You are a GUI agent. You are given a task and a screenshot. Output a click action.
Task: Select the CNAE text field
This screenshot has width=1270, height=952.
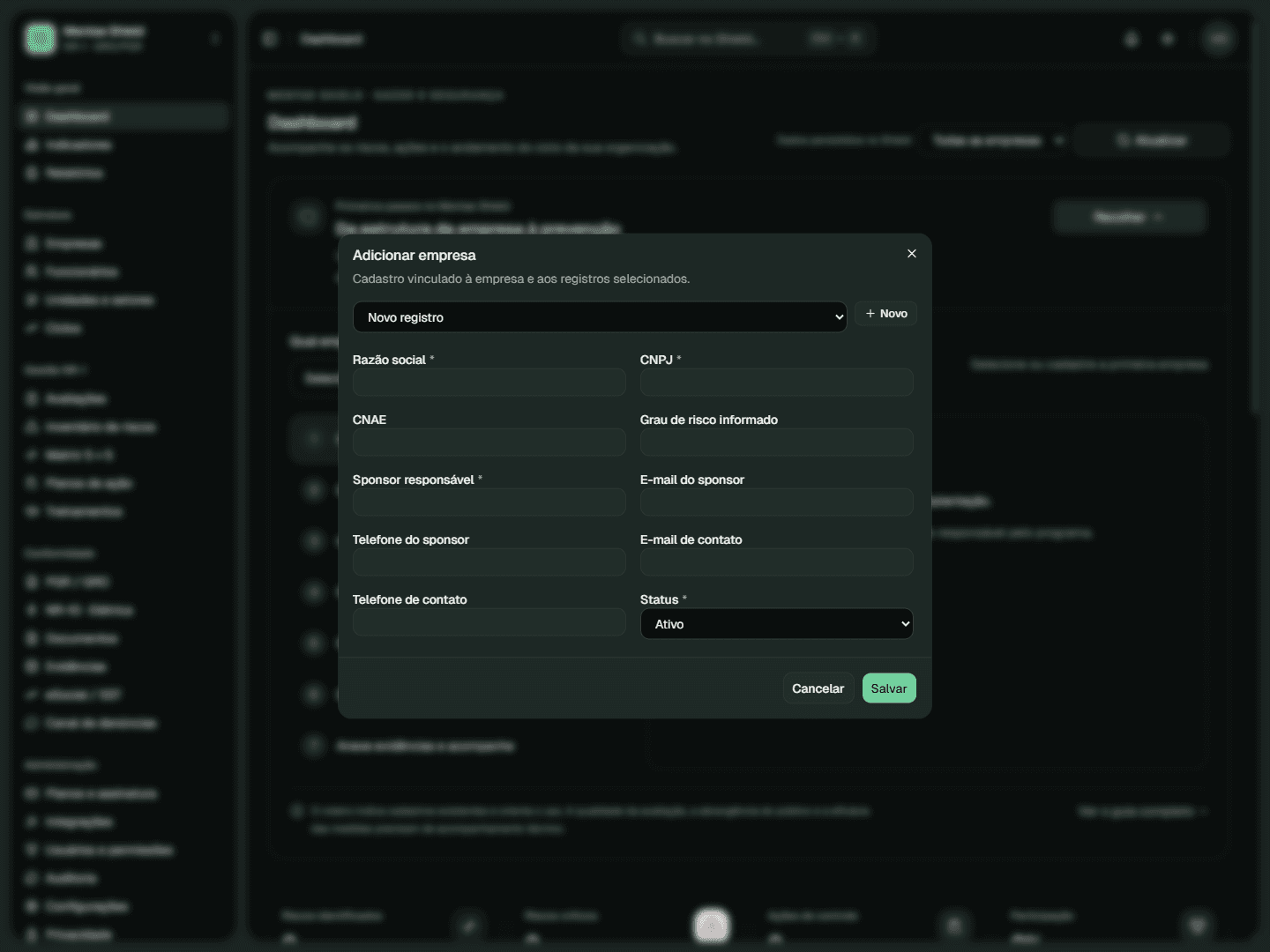coord(489,443)
